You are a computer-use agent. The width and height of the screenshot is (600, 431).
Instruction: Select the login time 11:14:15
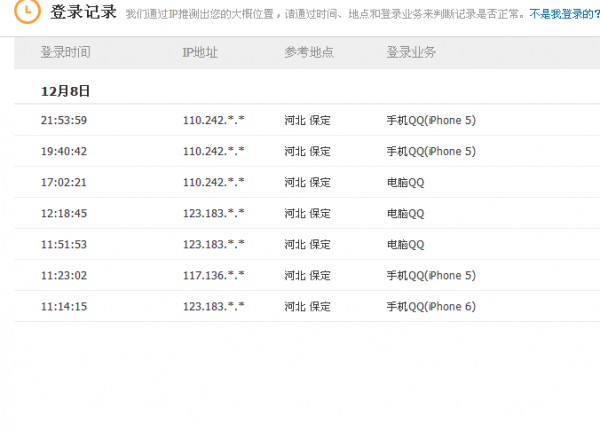64,306
